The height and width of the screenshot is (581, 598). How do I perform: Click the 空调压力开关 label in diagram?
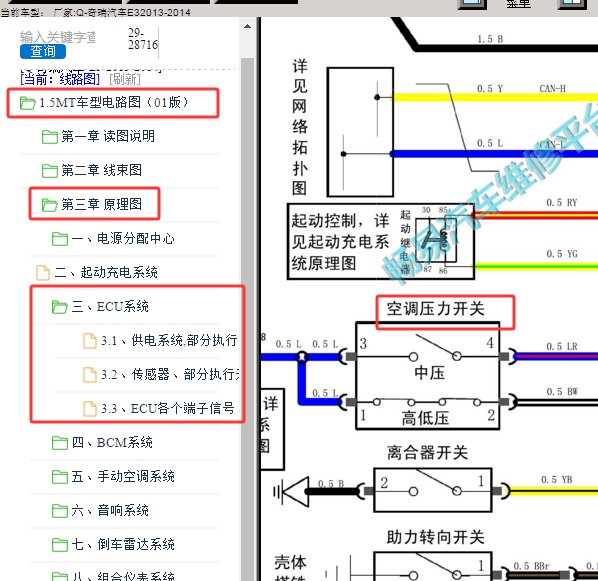coord(436,309)
